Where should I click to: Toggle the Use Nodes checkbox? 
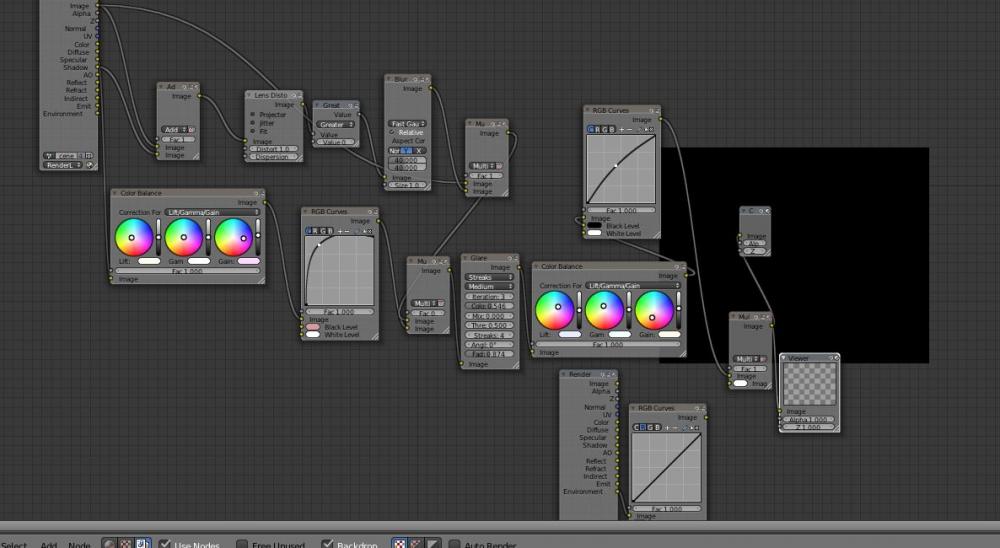pyautogui.click(x=166, y=544)
